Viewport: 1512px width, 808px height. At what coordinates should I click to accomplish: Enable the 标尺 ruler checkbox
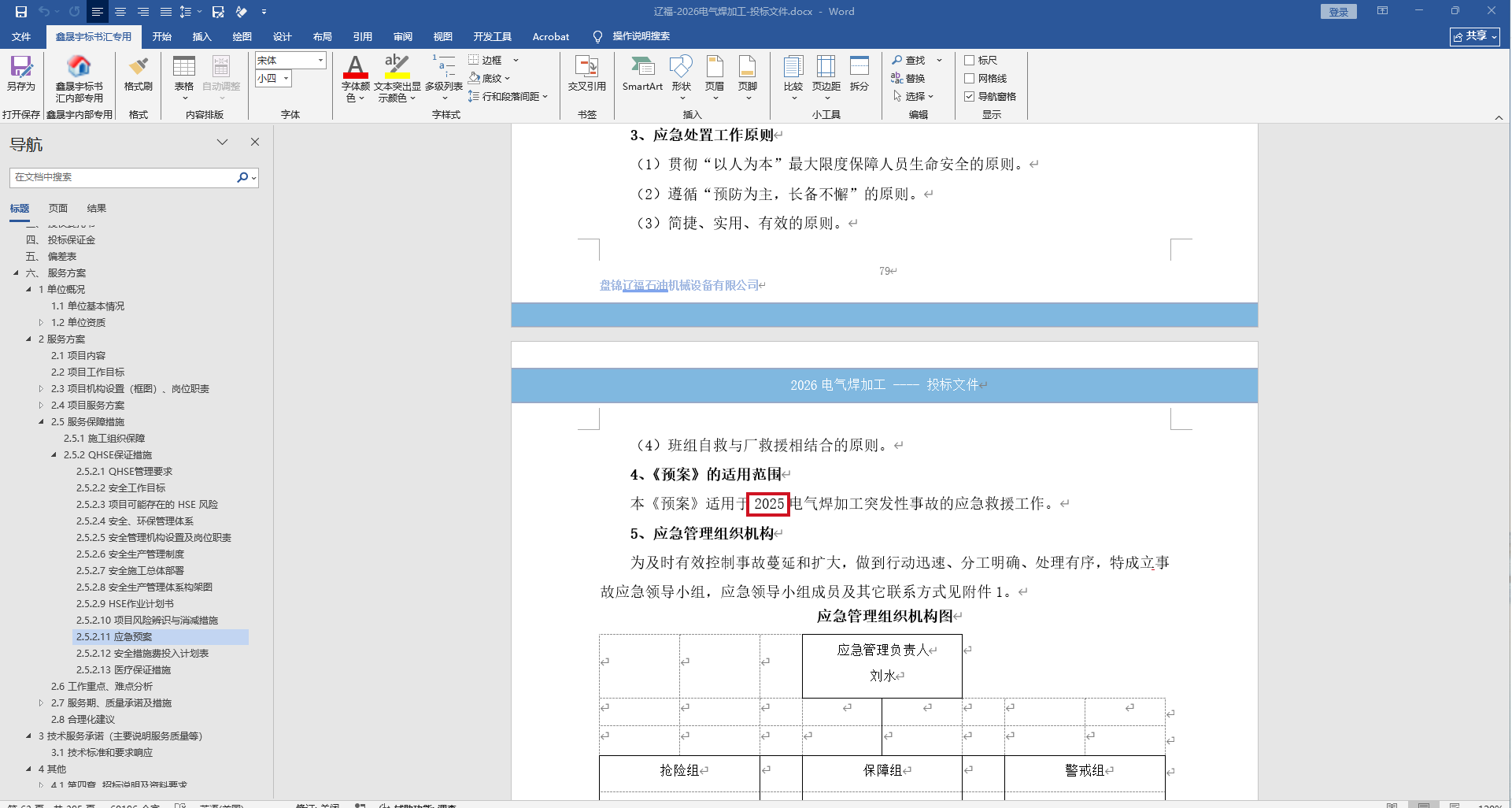pyautogui.click(x=970, y=61)
